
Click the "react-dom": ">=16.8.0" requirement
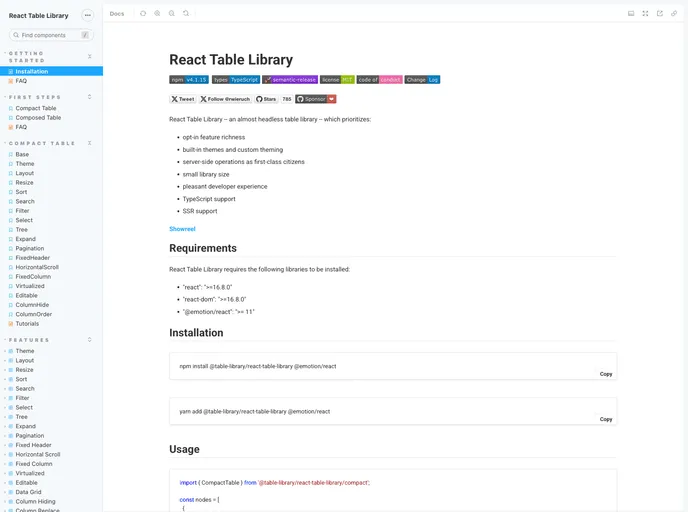pos(215,299)
